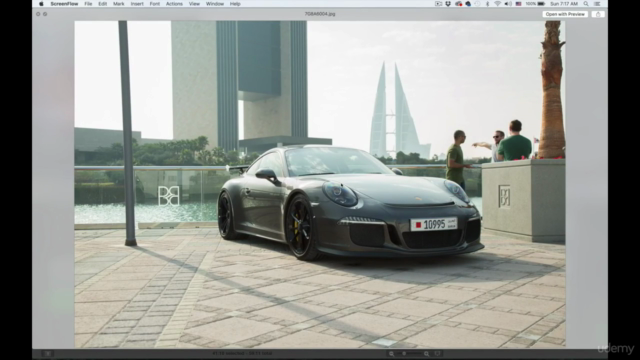Open the US flag input source menu

518,4
